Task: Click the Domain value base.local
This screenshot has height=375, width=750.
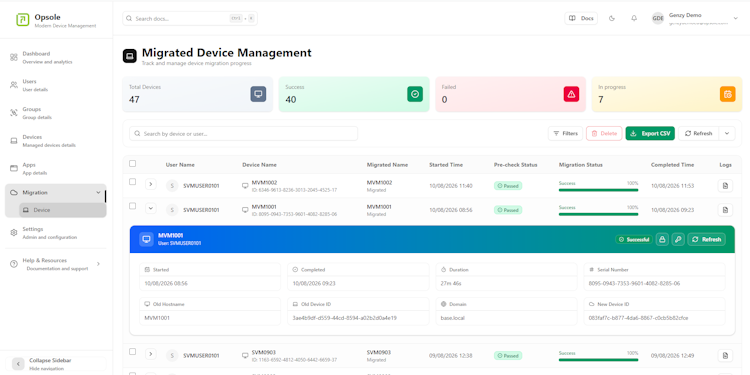Action: tap(452, 318)
